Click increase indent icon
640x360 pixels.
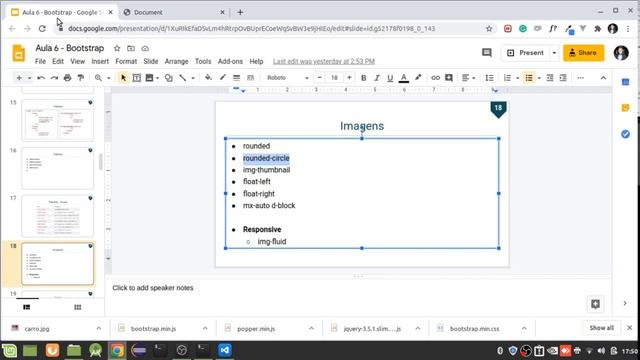point(563,78)
